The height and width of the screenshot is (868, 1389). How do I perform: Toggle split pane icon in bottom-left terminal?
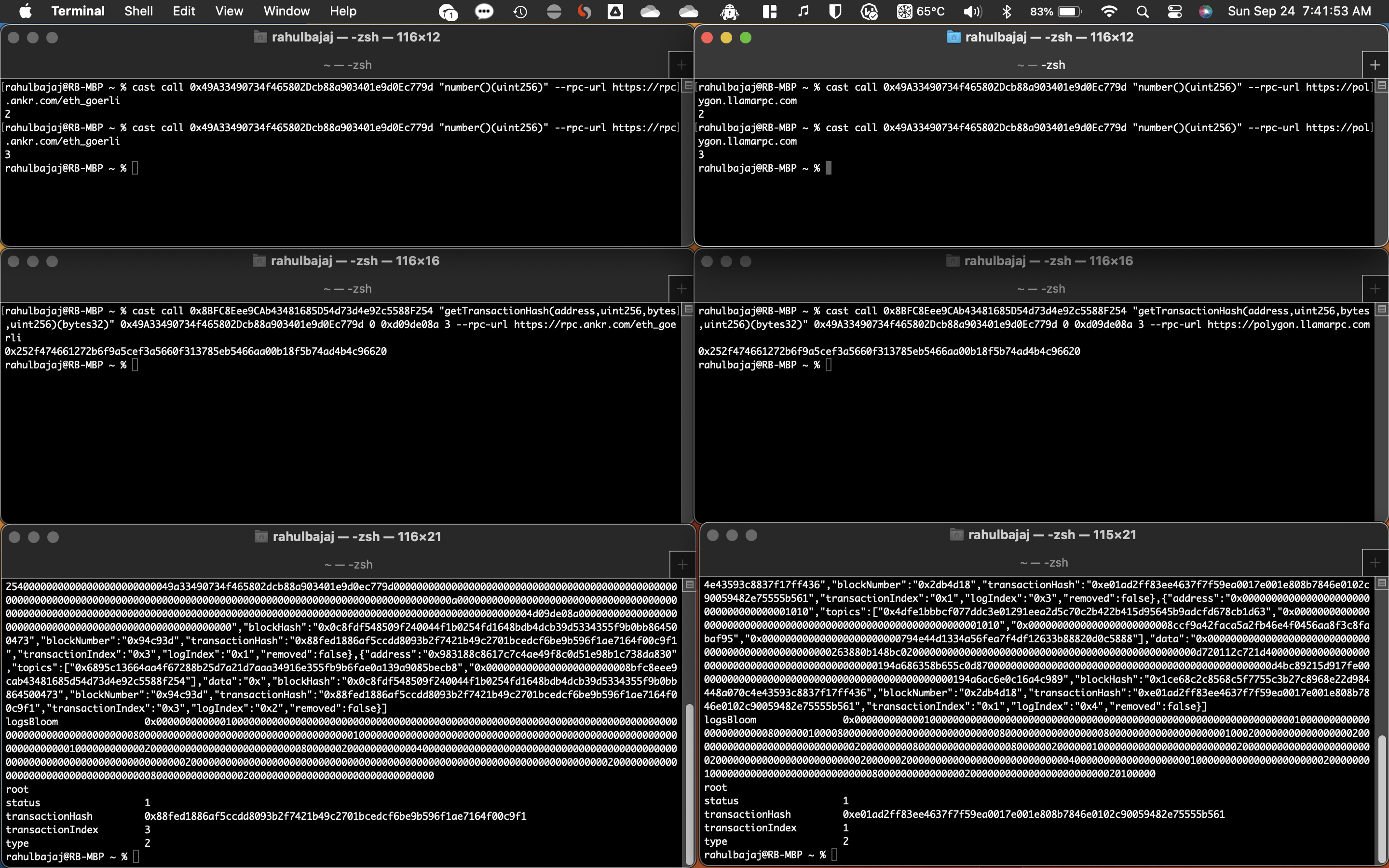[689, 585]
